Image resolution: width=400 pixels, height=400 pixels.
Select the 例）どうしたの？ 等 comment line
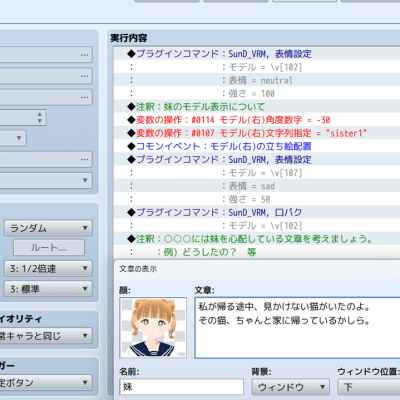(257, 252)
